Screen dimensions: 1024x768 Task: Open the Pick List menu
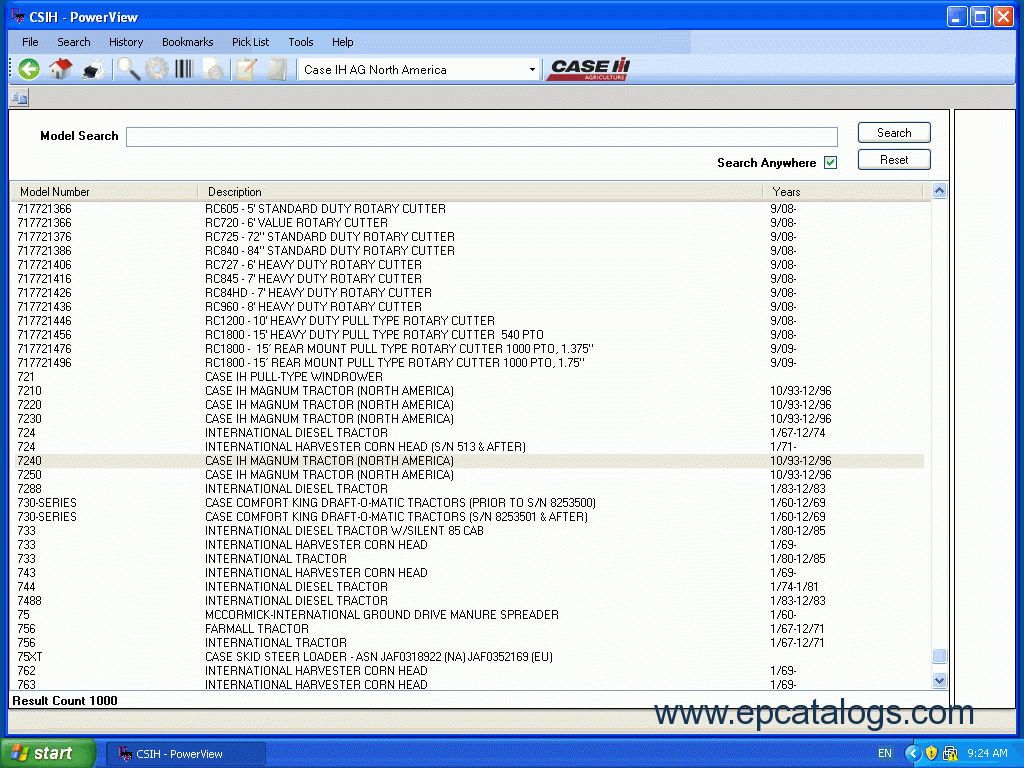pyautogui.click(x=251, y=42)
